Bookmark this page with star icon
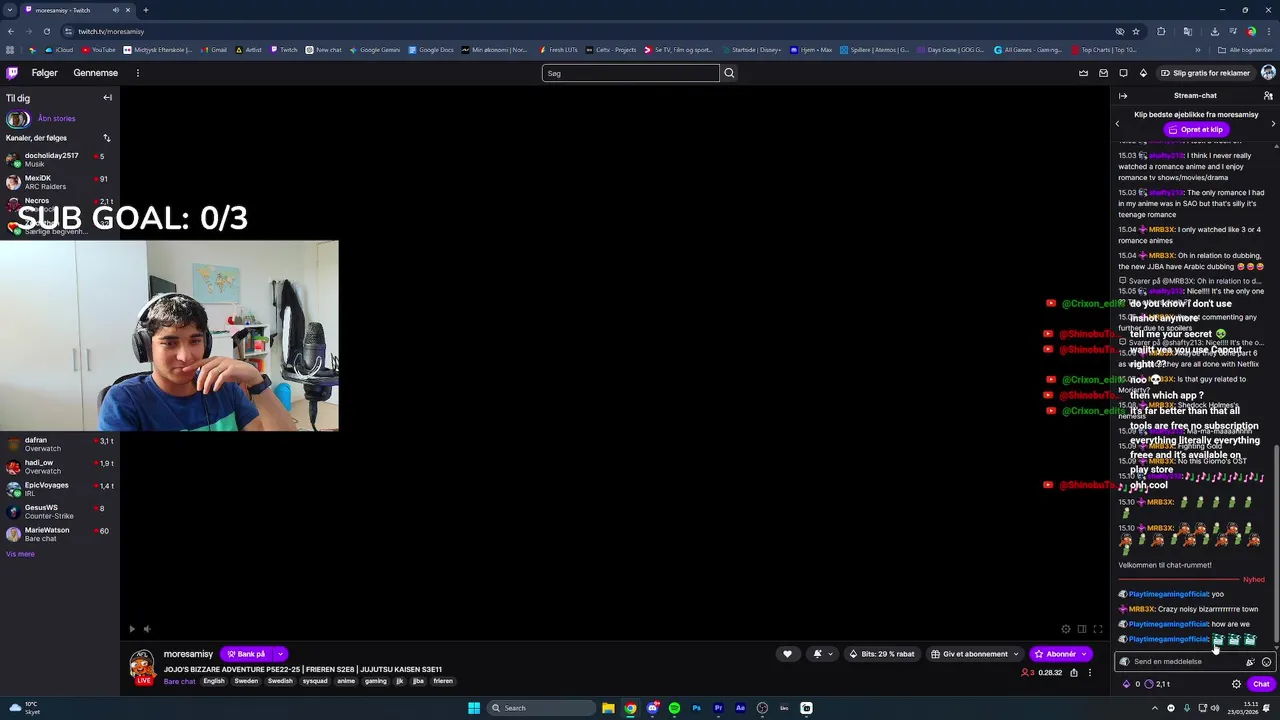Screen dimensions: 1280x720 [1137, 31]
